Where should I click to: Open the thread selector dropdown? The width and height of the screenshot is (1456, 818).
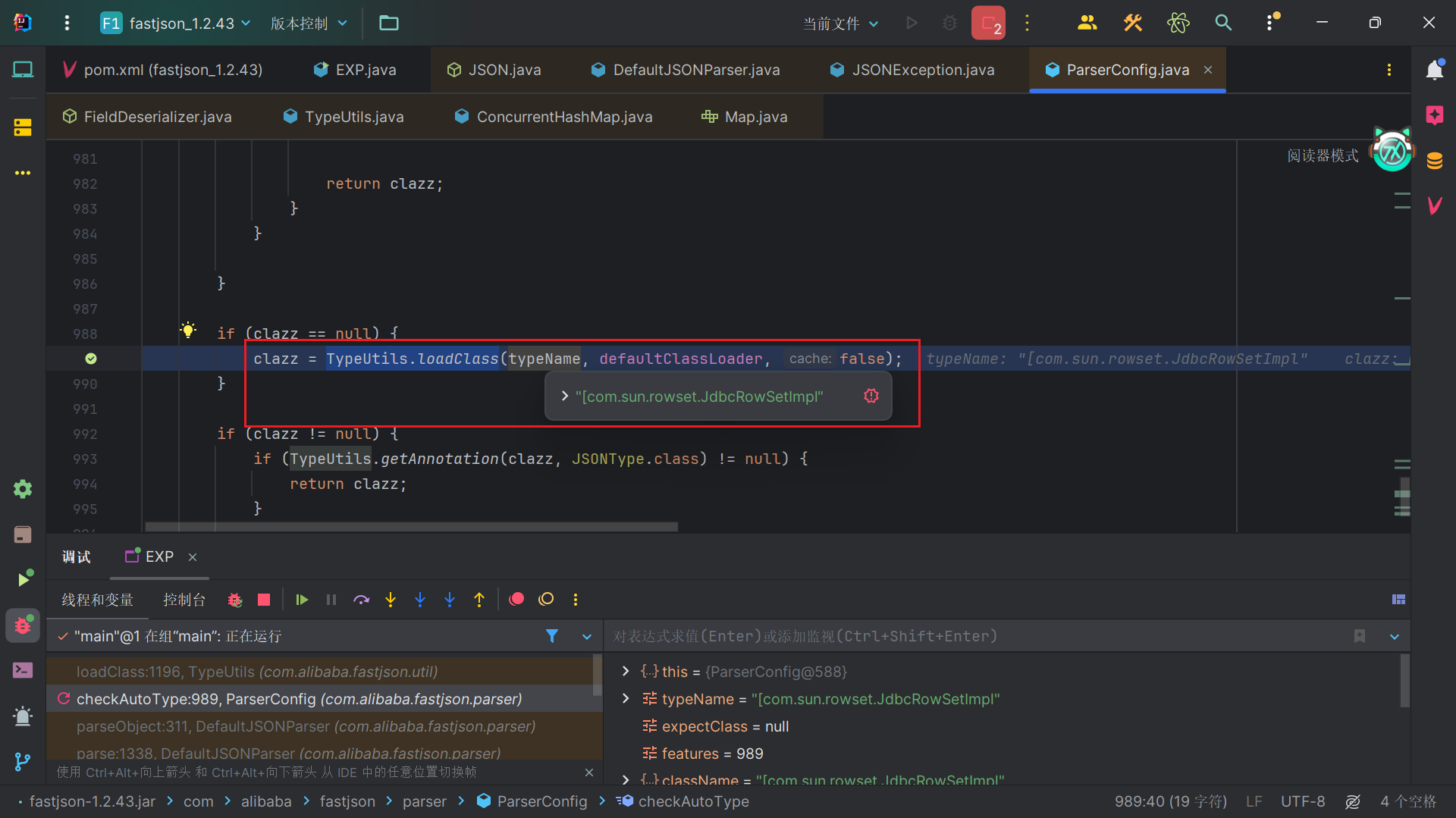pyautogui.click(x=587, y=637)
